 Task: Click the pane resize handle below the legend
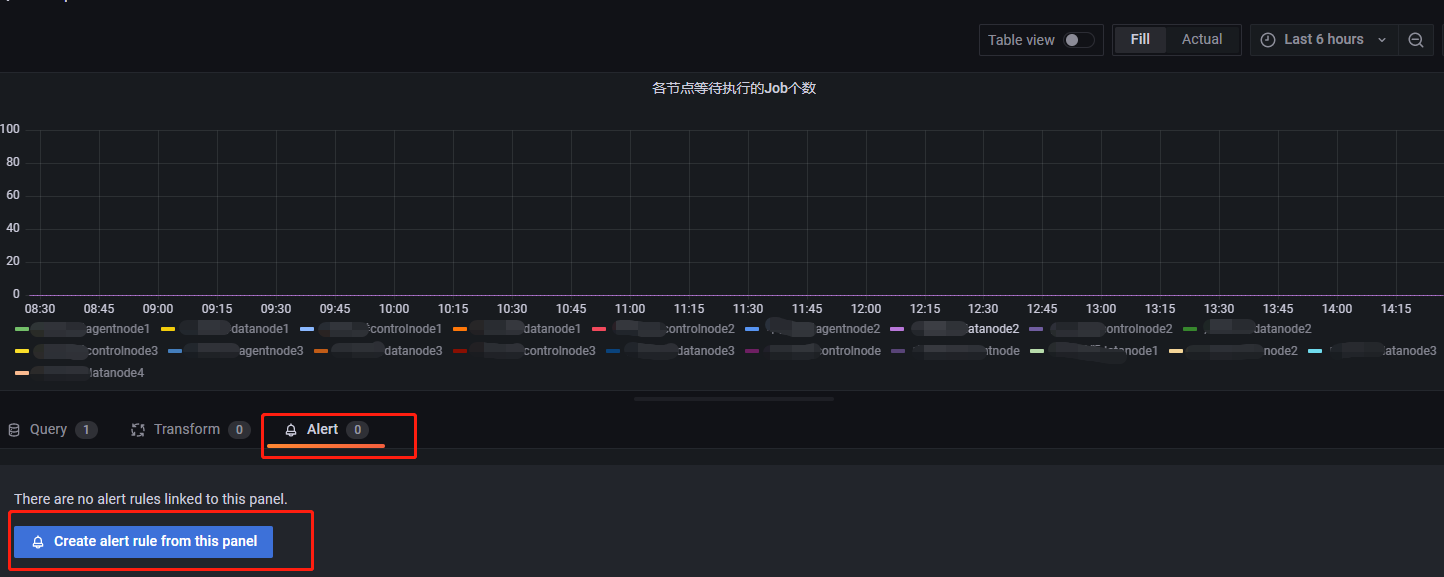click(x=734, y=398)
